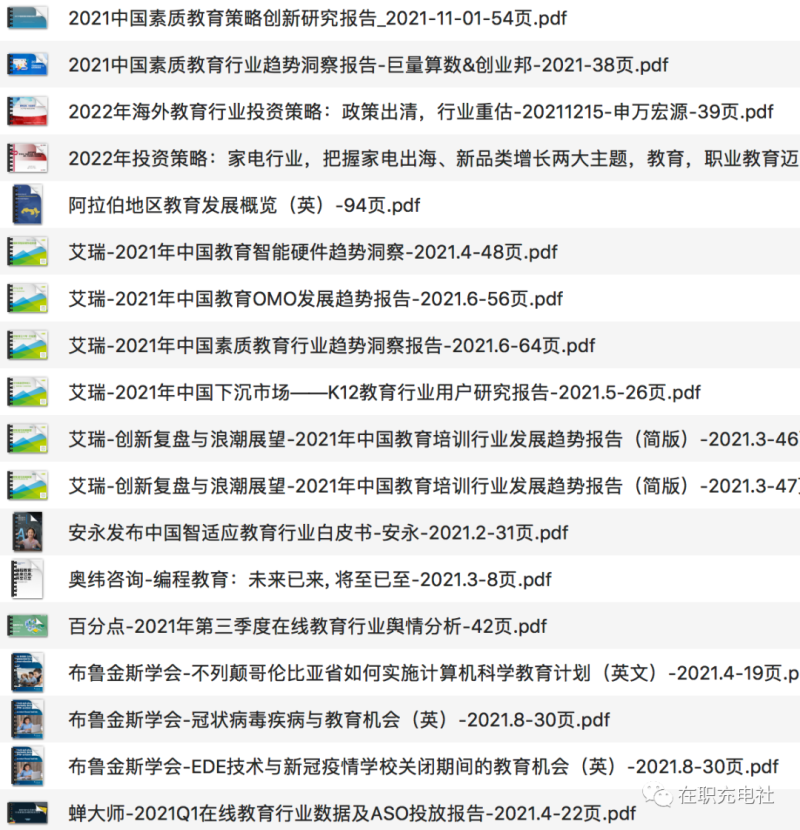Click file name 艾瑞-2021年中国素质教育行业趋势洞察报告-2021.6-64页.pdf
This screenshot has width=800, height=830.
(x=331, y=346)
